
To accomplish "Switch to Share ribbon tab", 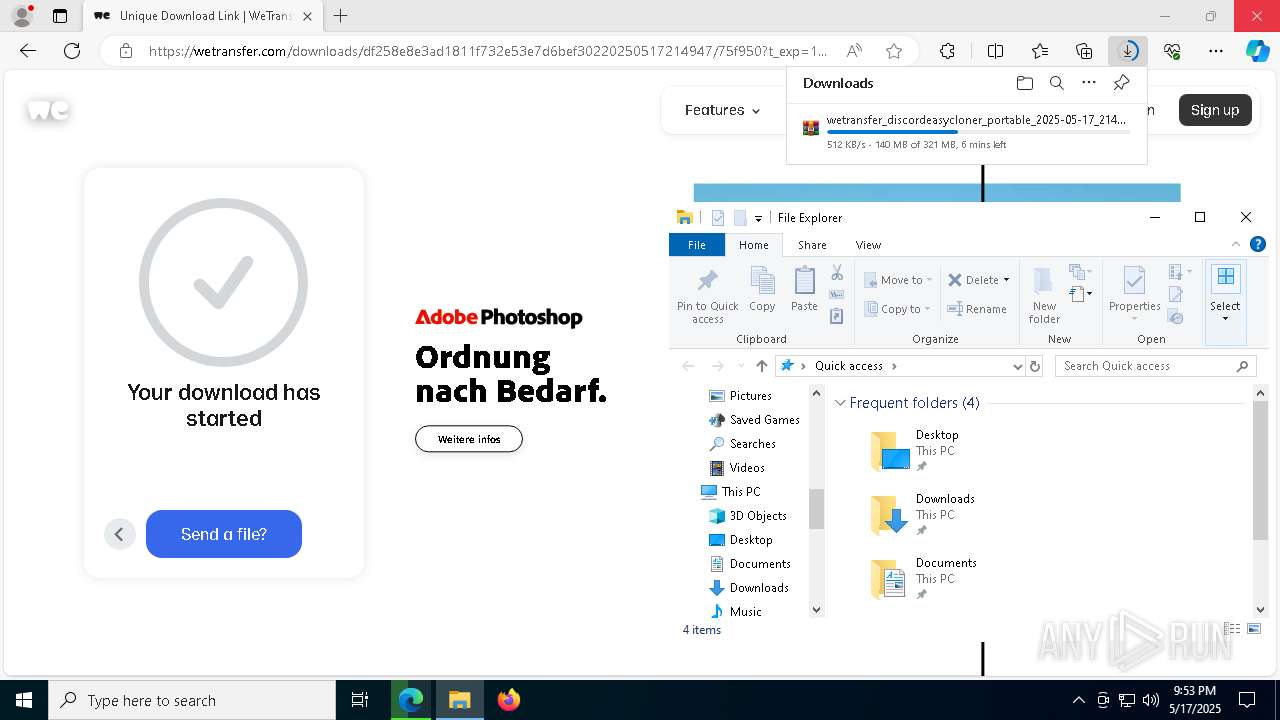I will (x=812, y=245).
